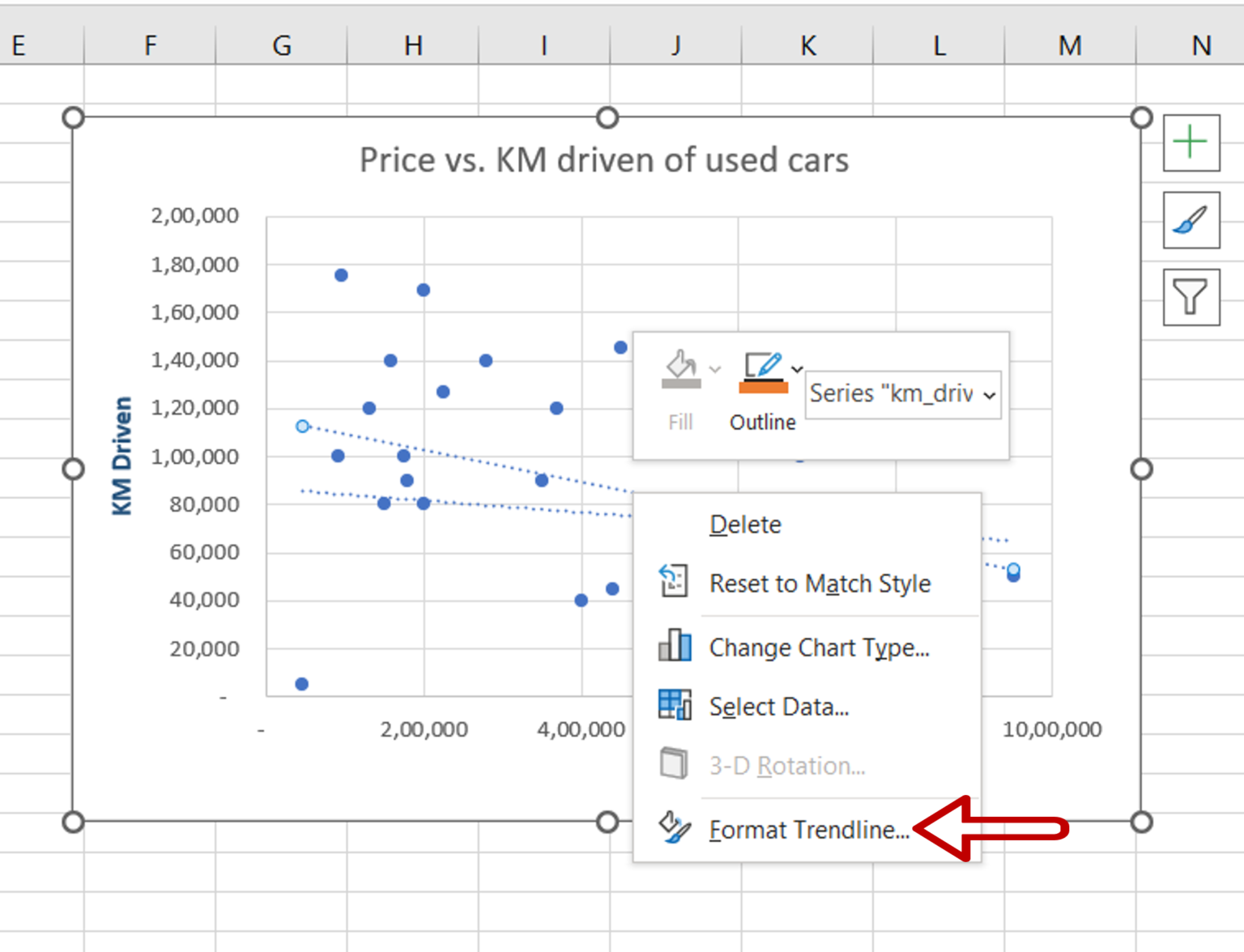The height and width of the screenshot is (952, 1244).
Task: Choose Delete from the context menu
Action: [744, 524]
